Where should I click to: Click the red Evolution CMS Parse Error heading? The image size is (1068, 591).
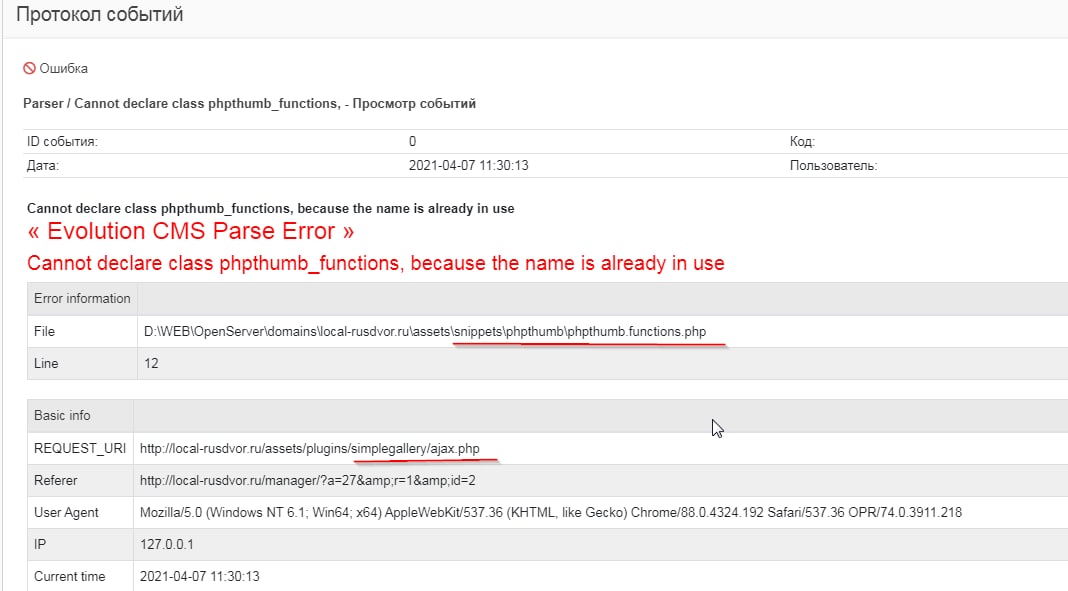(191, 231)
